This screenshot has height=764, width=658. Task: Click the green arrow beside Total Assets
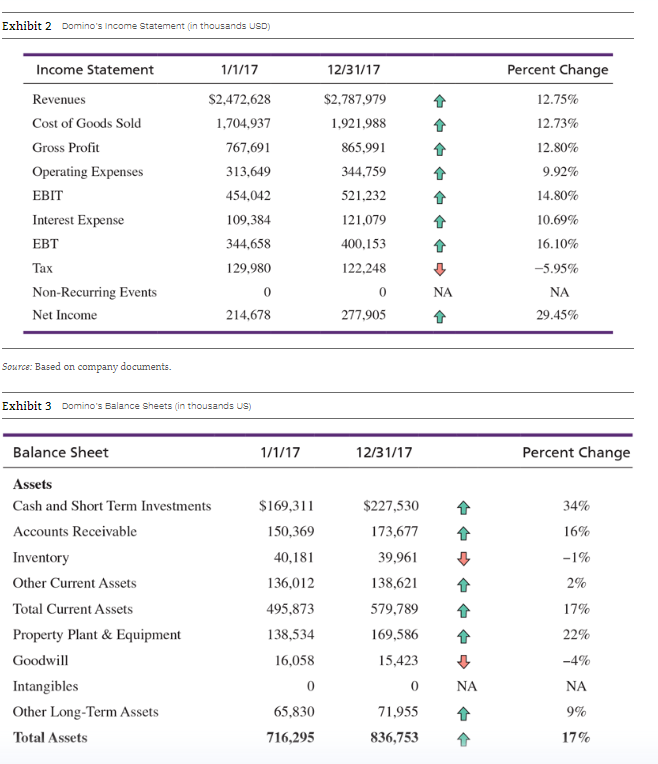pyautogui.click(x=463, y=740)
